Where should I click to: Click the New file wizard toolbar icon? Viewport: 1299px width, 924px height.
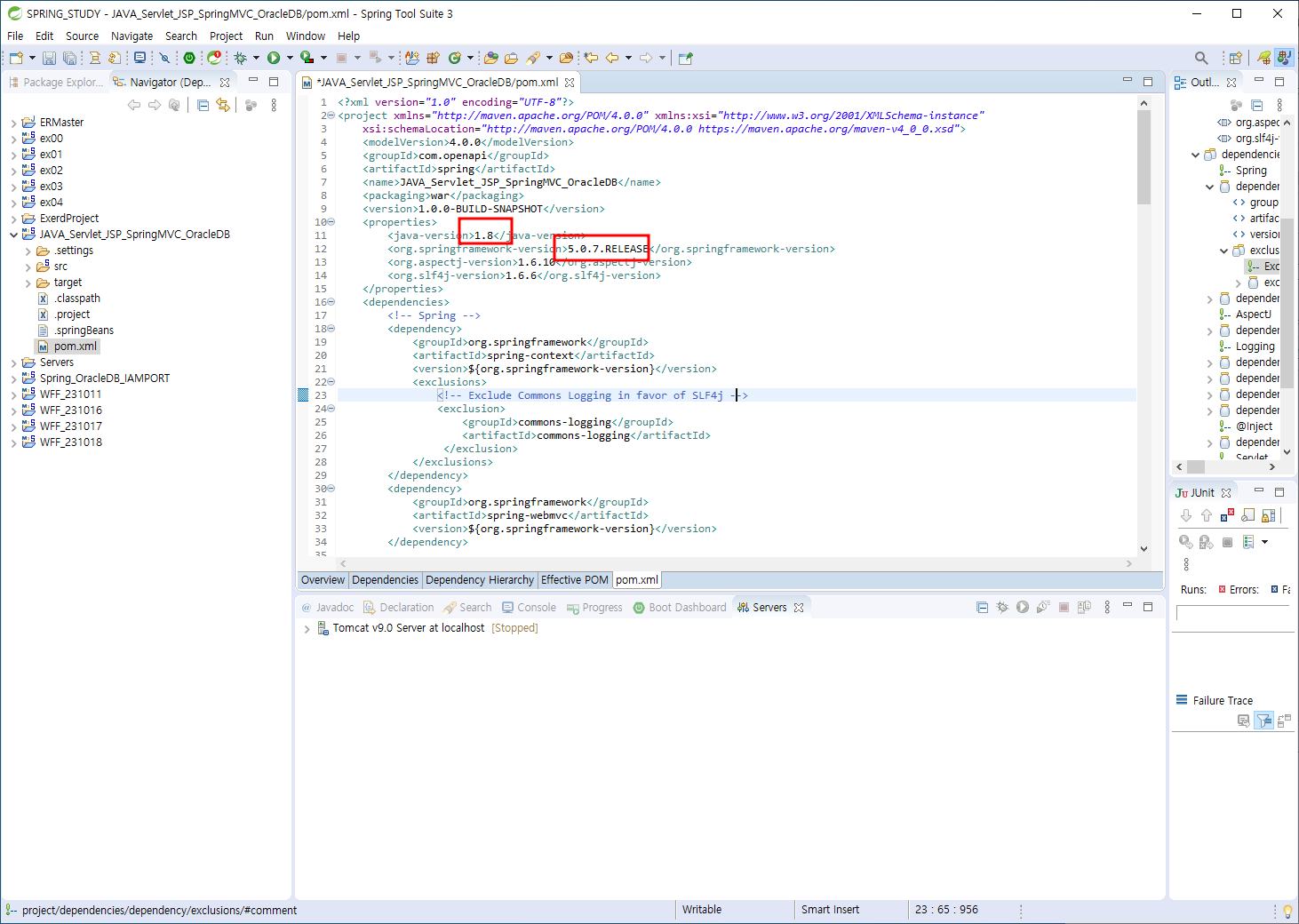(x=16, y=58)
